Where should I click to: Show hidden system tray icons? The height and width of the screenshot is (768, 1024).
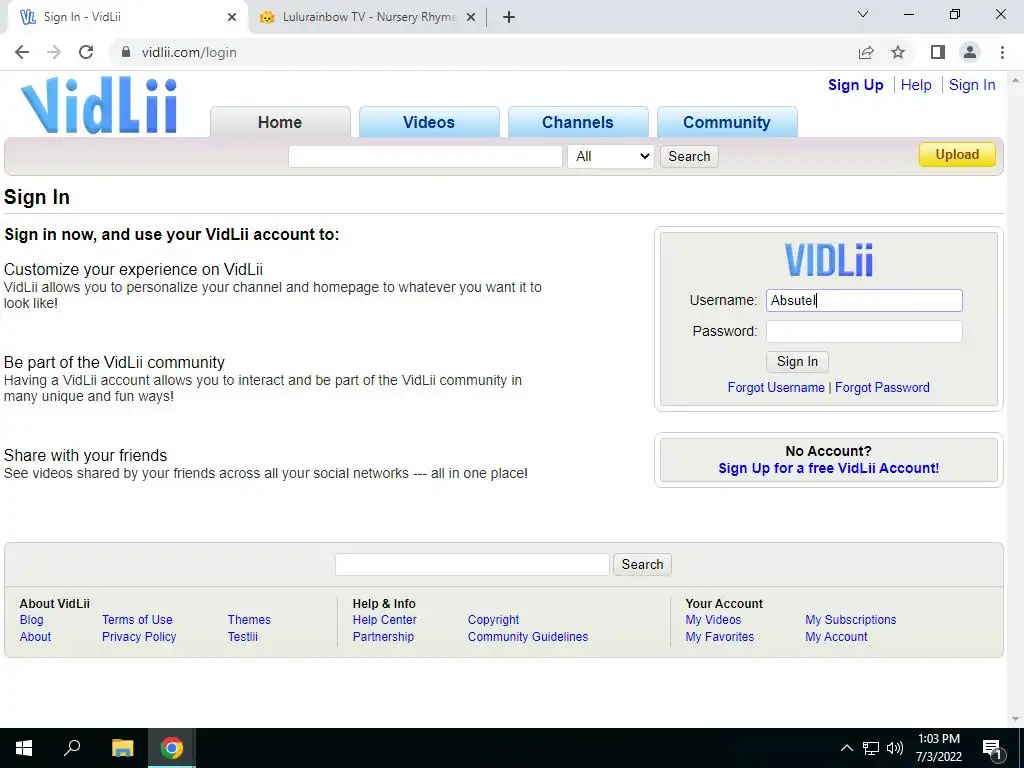pos(846,748)
